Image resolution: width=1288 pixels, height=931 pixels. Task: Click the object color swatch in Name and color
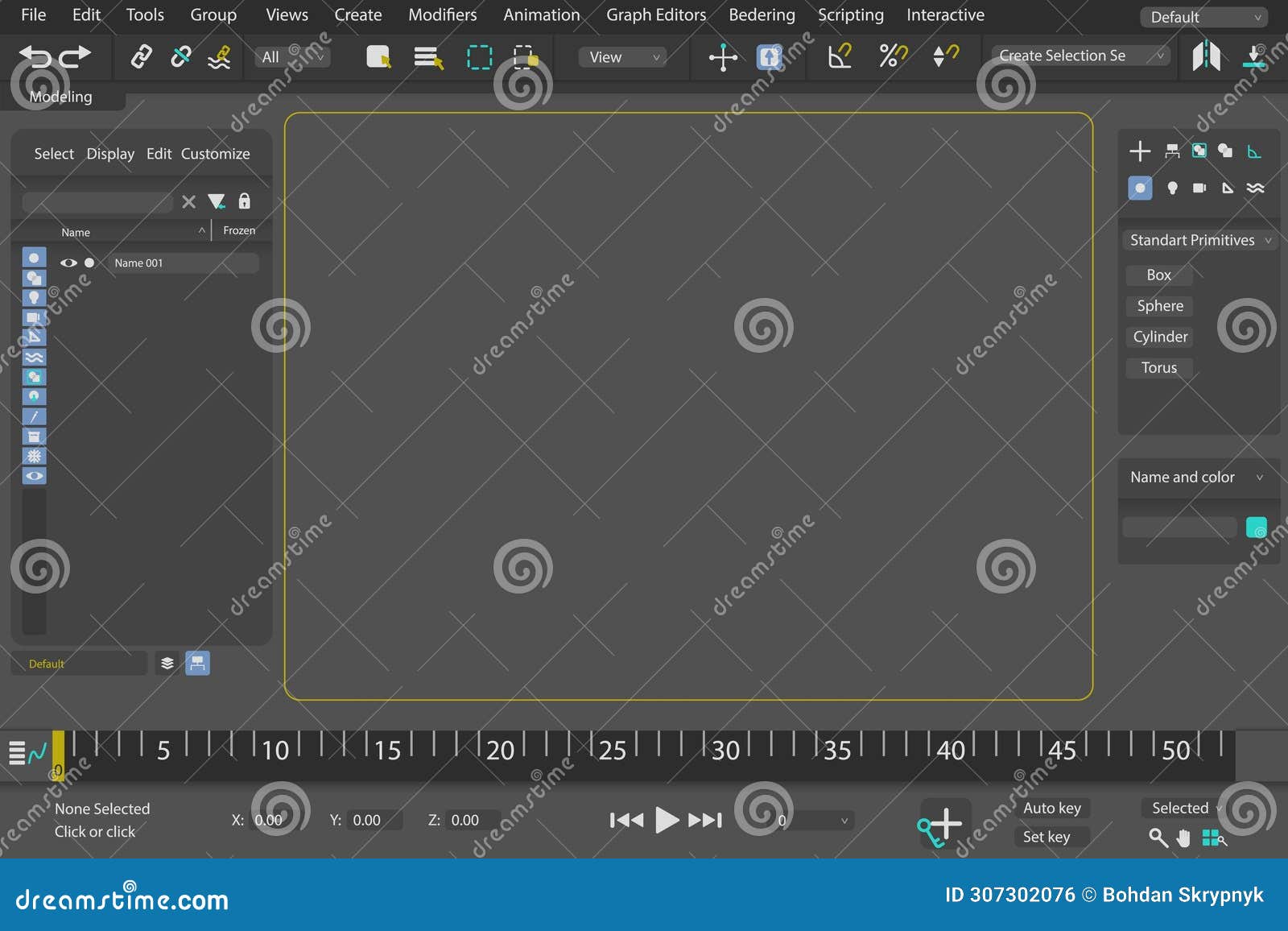tap(1257, 527)
